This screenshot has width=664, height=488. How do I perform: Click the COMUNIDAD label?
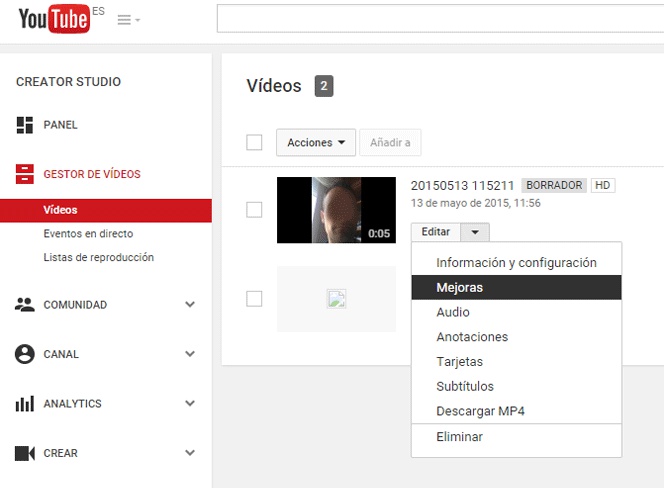[75, 305]
